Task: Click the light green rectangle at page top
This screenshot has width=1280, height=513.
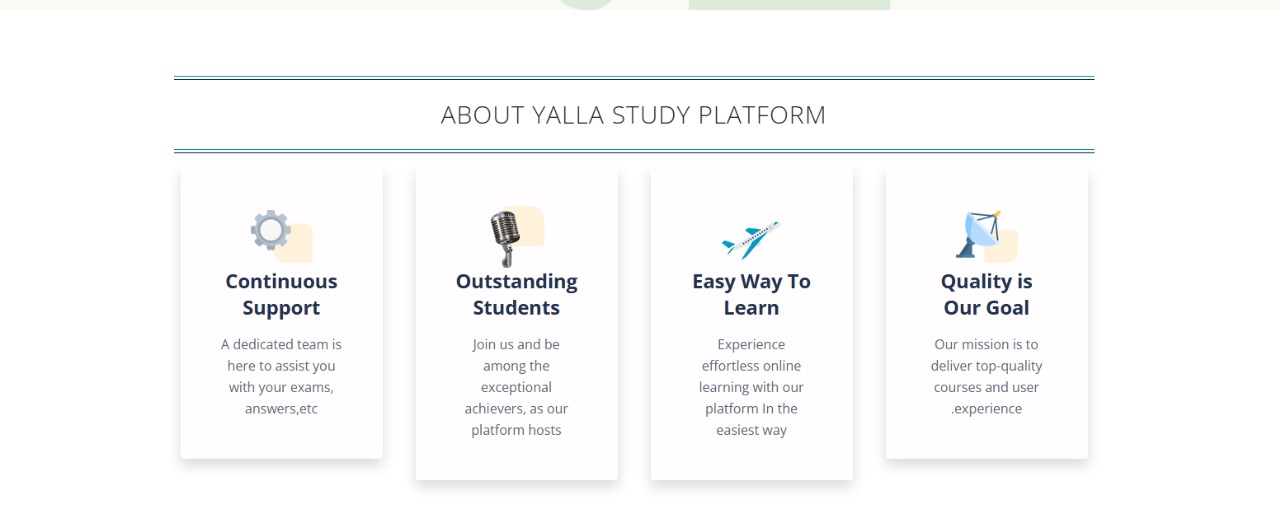Action: 789,5
